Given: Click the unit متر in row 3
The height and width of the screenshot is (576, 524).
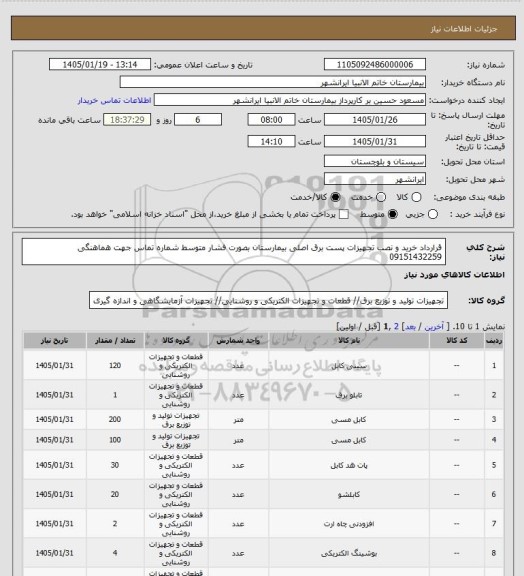Looking at the screenshot, I should click(238, 420).
